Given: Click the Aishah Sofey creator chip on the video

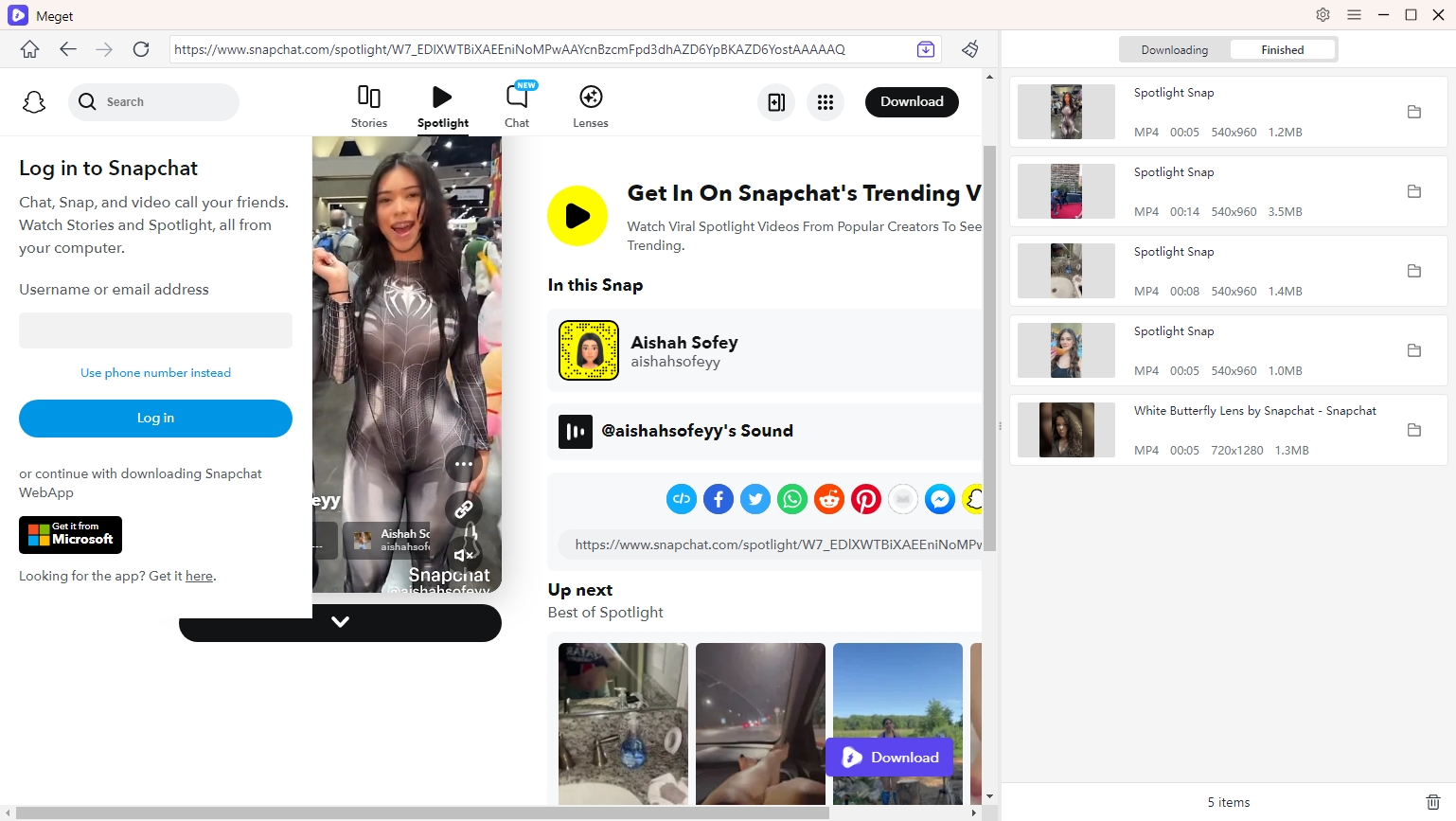Looking at the screenshot, I should click(x=386, y=540).
